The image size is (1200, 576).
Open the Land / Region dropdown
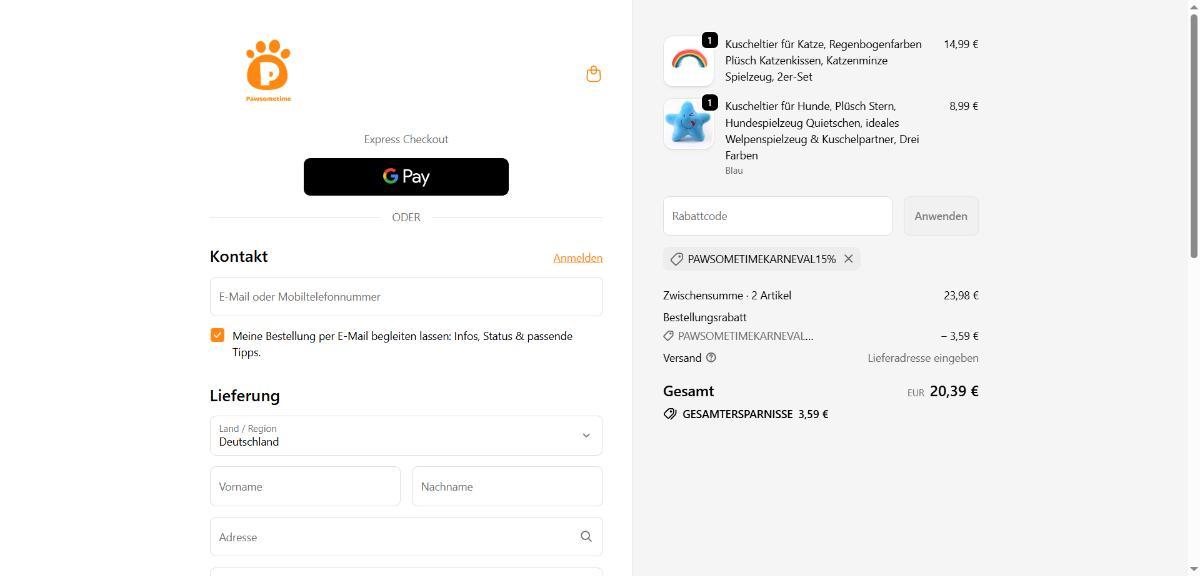(x=406, y=436)
